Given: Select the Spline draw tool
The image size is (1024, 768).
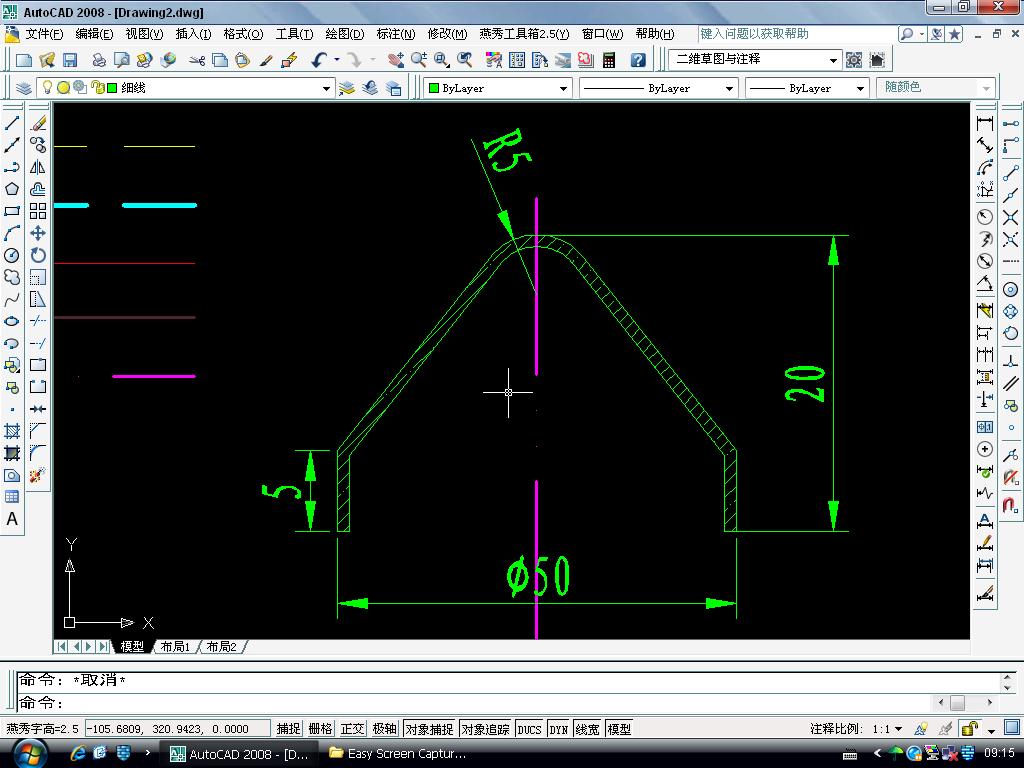Looking at the screenshot, I should (12, 300).
